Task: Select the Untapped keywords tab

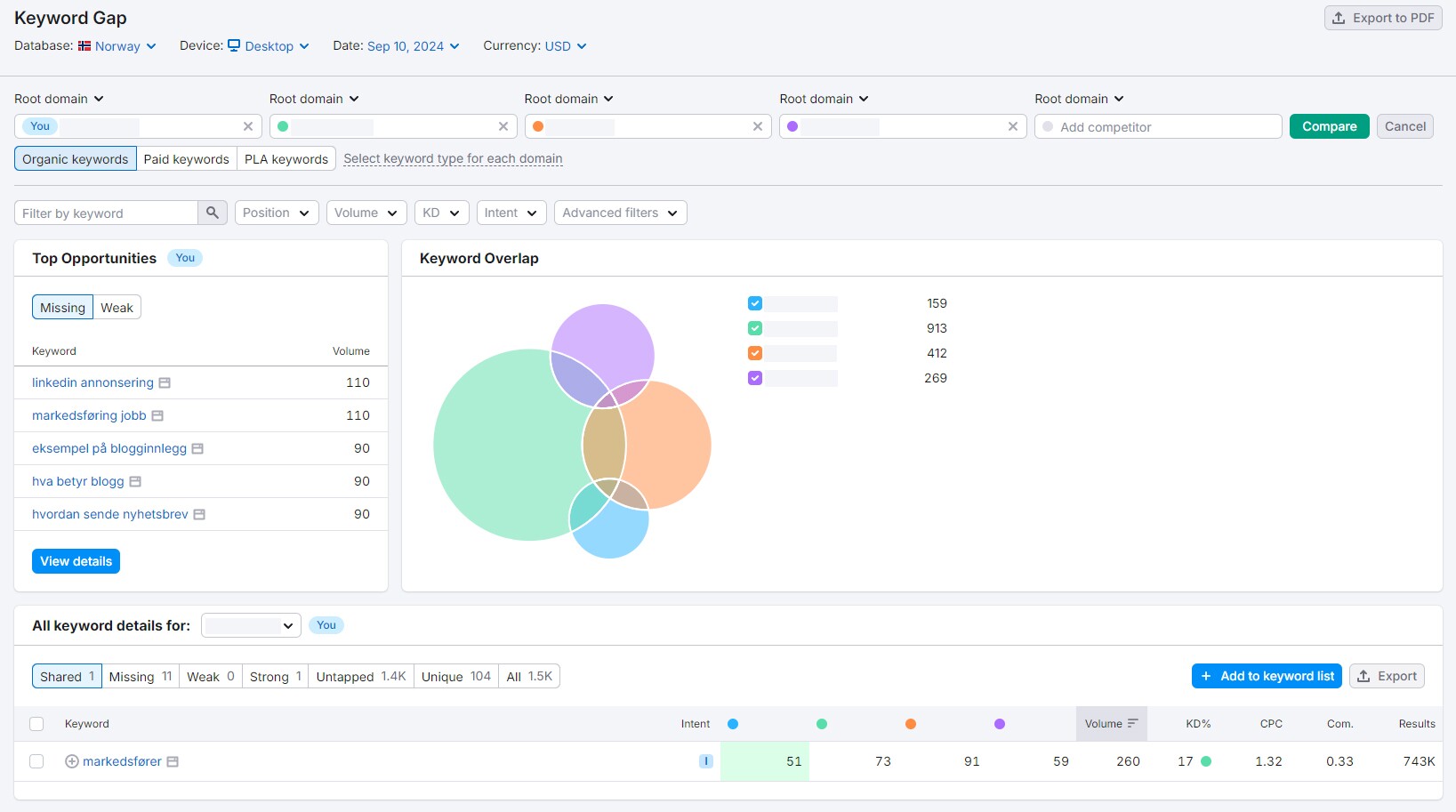Action: pyautogui.click(x=360, y=677)
